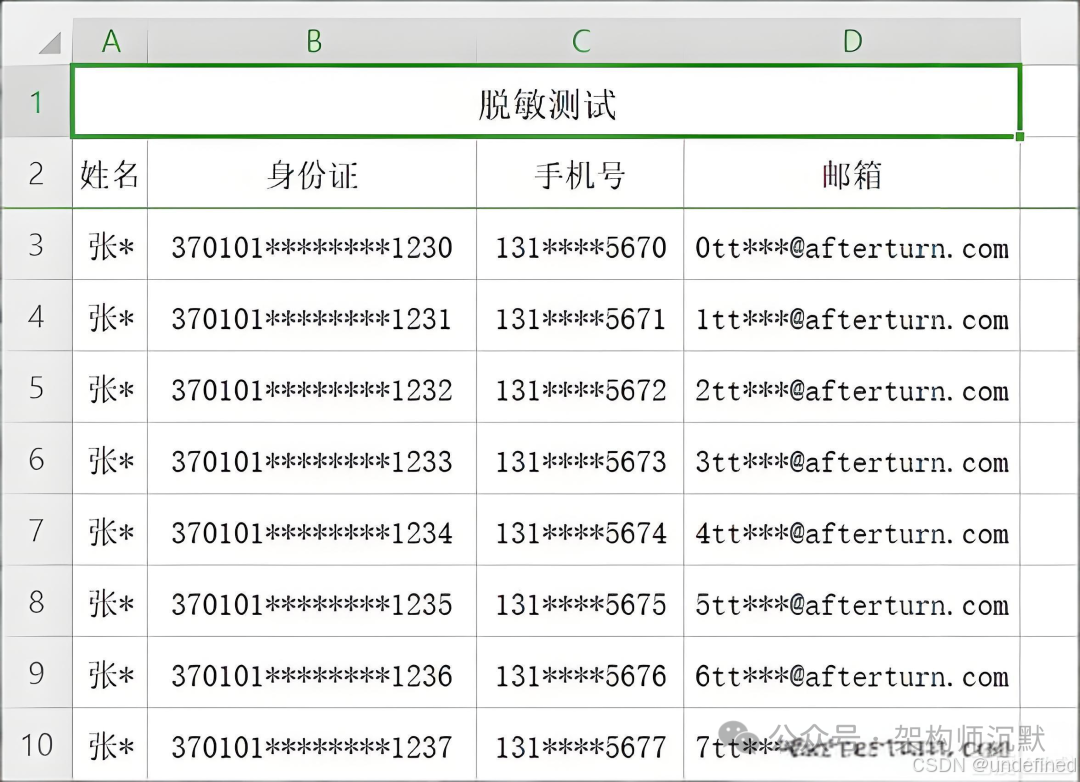Select ID cell 370101********1230
1080x782 pixels.
point(312,245)
